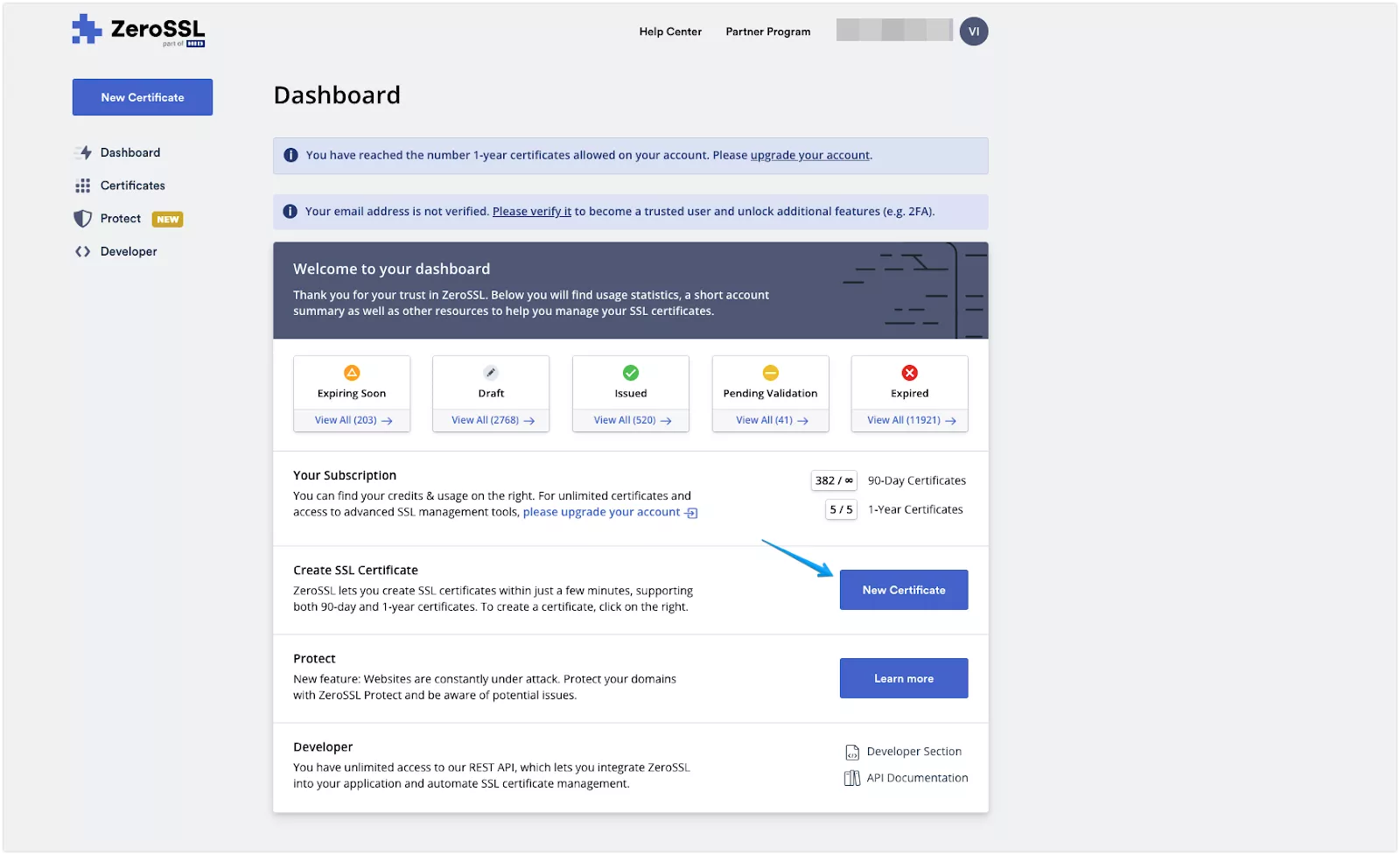Open Help Center
The image size is (1400, 855).
click(669, 32)
